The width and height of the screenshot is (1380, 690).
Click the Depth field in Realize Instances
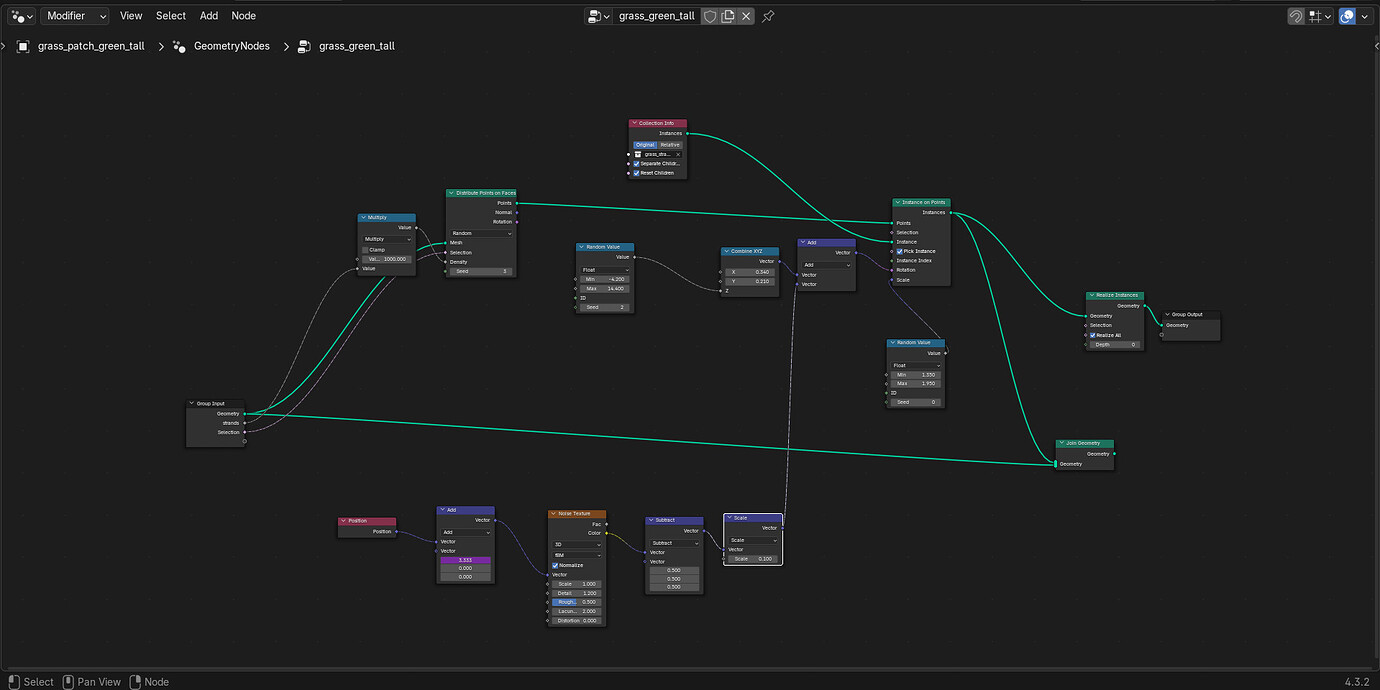[1115, 345]
